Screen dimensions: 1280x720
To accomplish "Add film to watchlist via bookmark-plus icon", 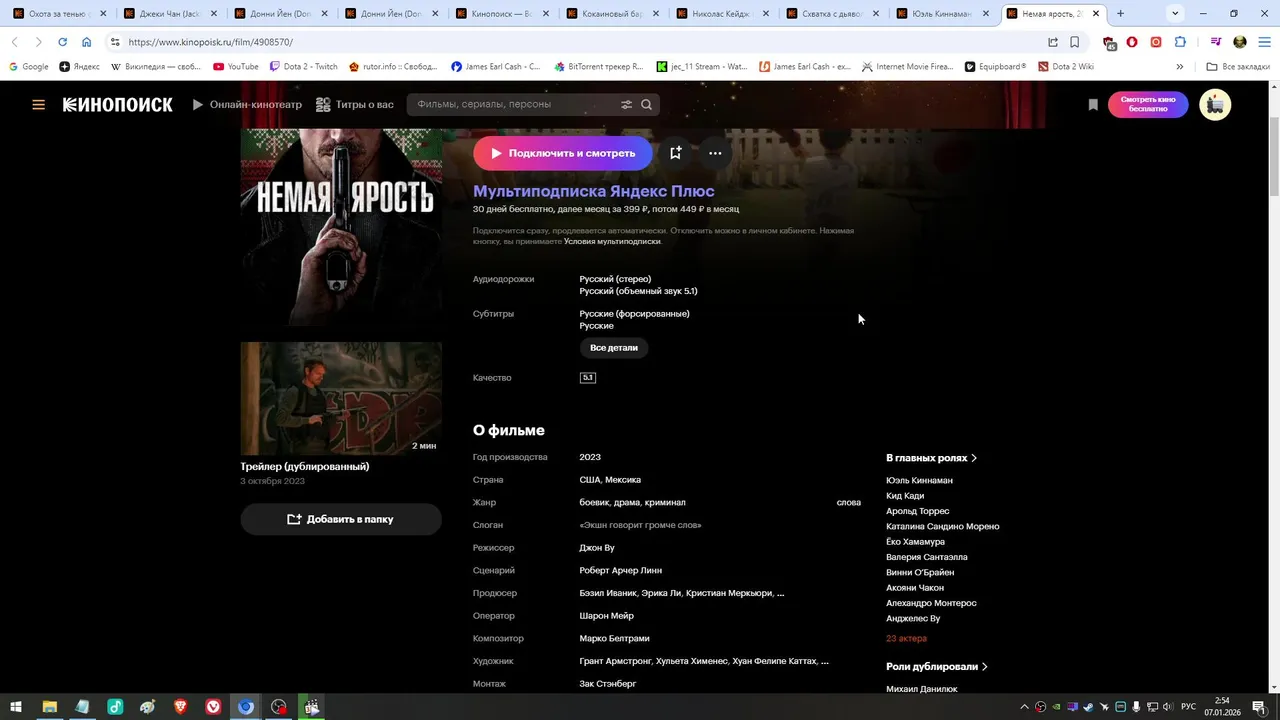I will [x=676, y=153].
